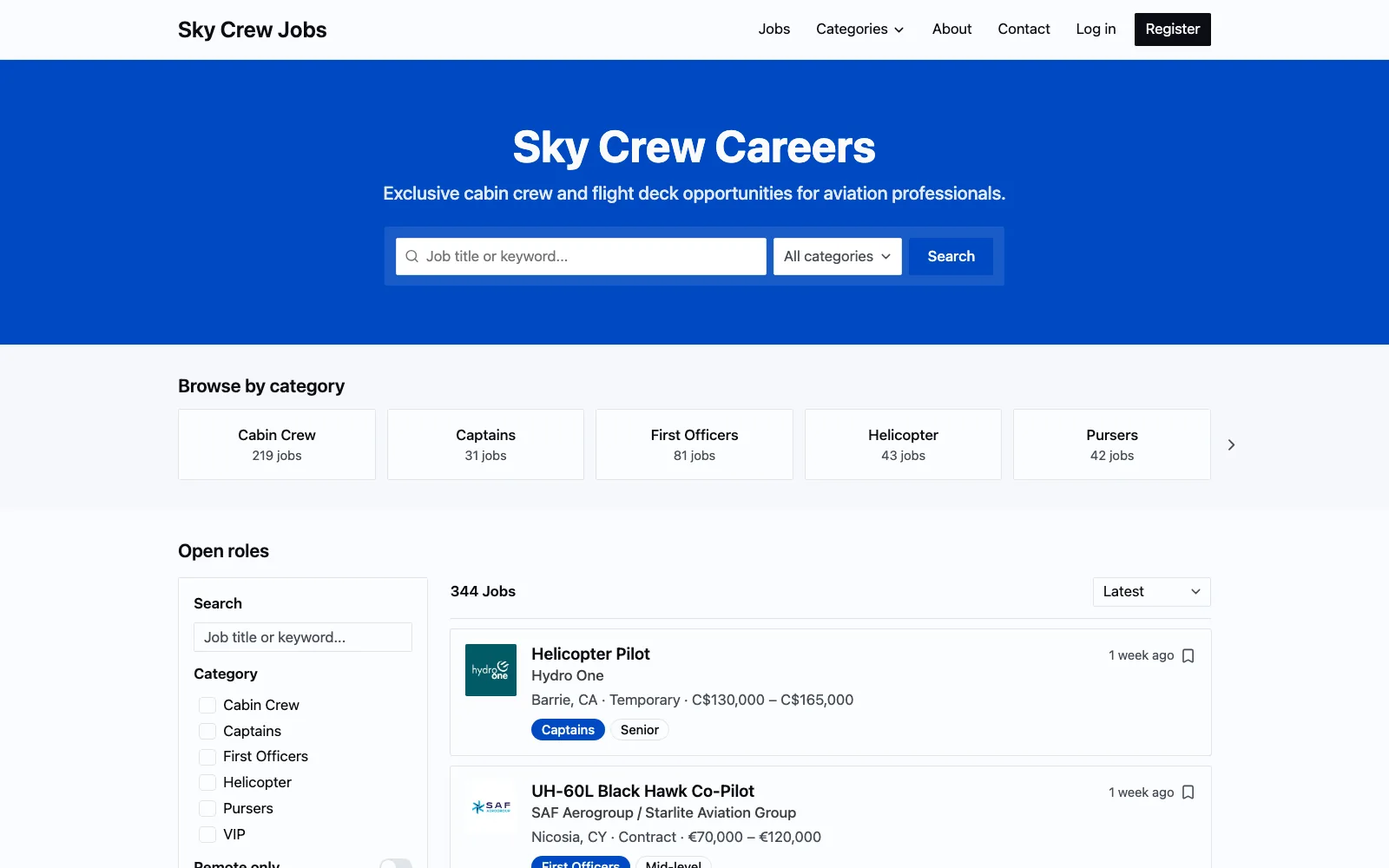This screenshot has height=868, width=1389.
Task: Check the VIP category filter
Action: coord(207,834)
